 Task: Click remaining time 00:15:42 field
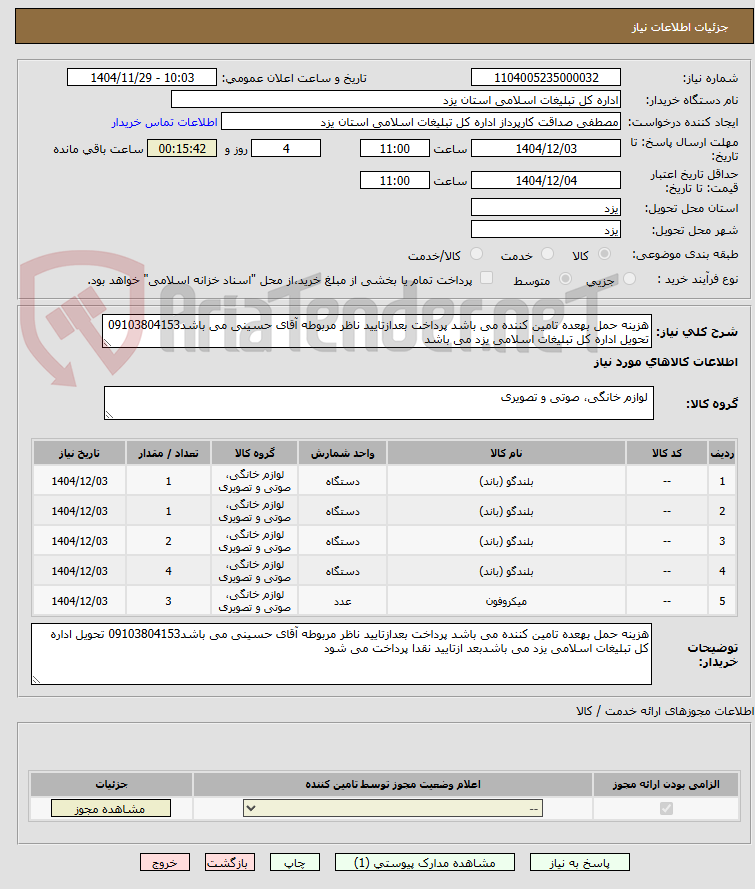pyautogui.click(x=182, y=149)
